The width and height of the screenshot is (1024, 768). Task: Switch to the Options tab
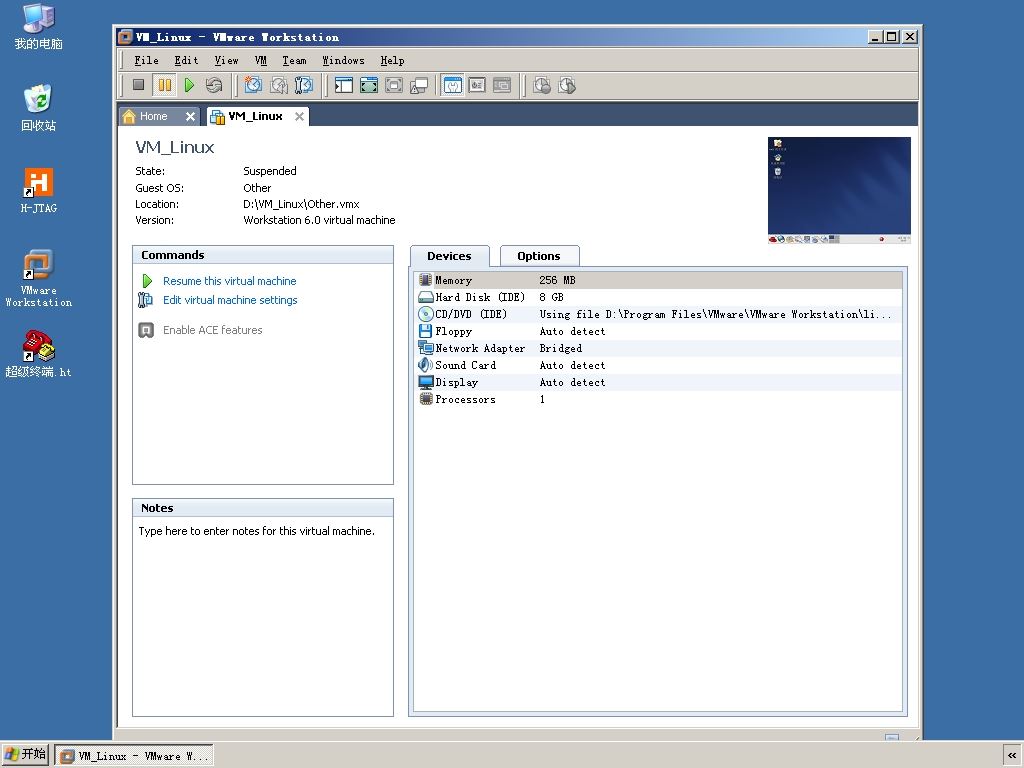click(538, 256)
